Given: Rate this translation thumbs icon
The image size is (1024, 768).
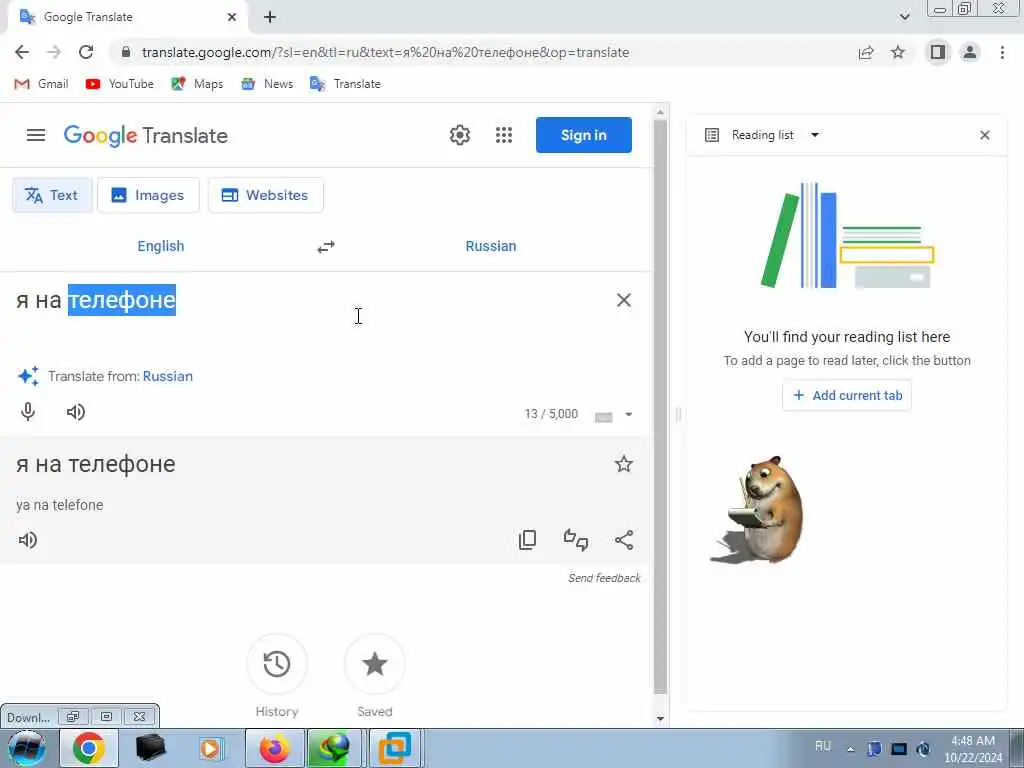Looking at the screenshot, I should click(575, 539).
